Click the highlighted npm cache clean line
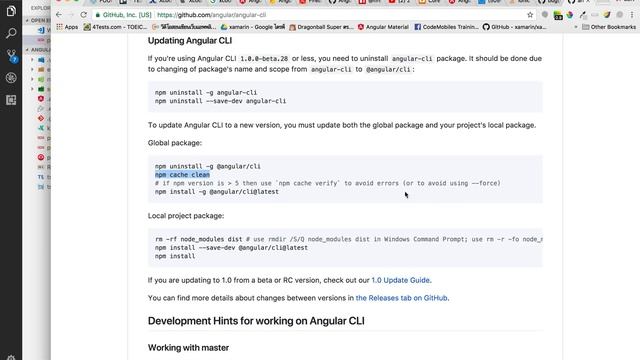Screen dimensions: 640x360 click(x=182, y=175)
